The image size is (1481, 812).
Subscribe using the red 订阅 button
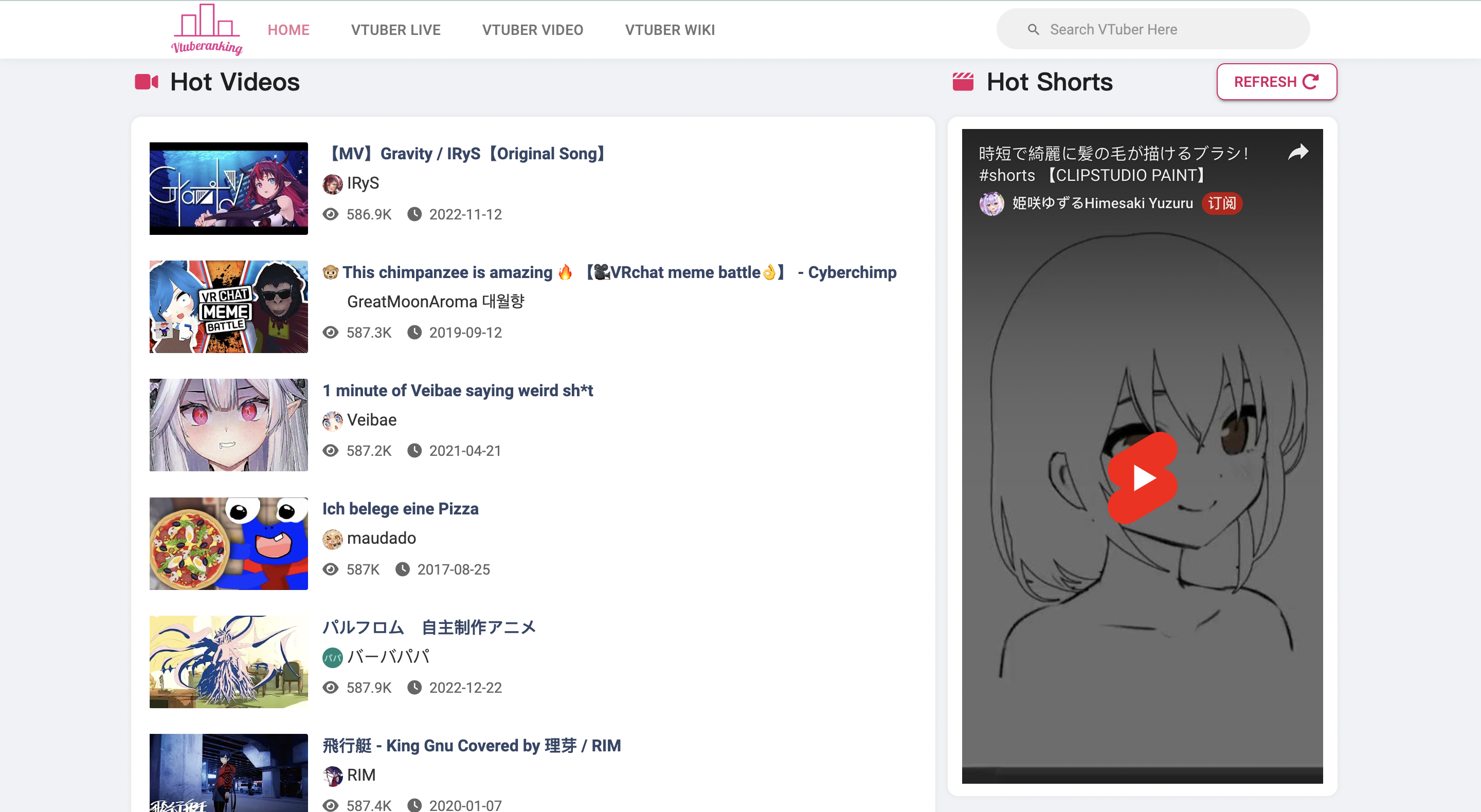[1222, 204]
